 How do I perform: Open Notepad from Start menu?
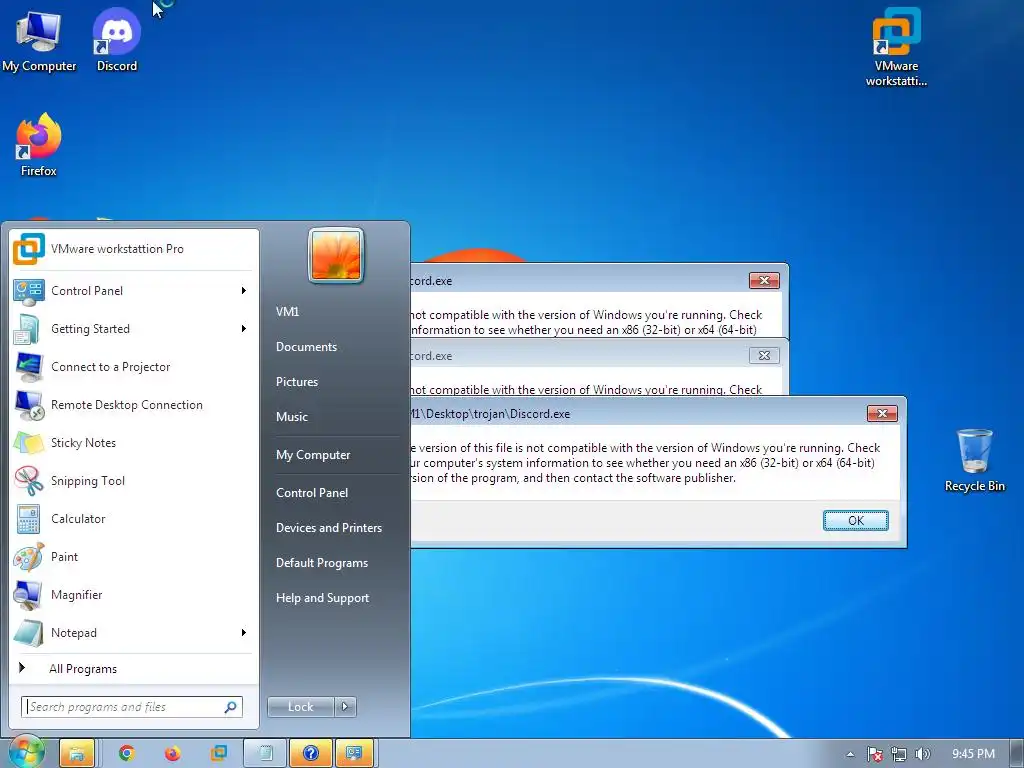tap(133, 633)
